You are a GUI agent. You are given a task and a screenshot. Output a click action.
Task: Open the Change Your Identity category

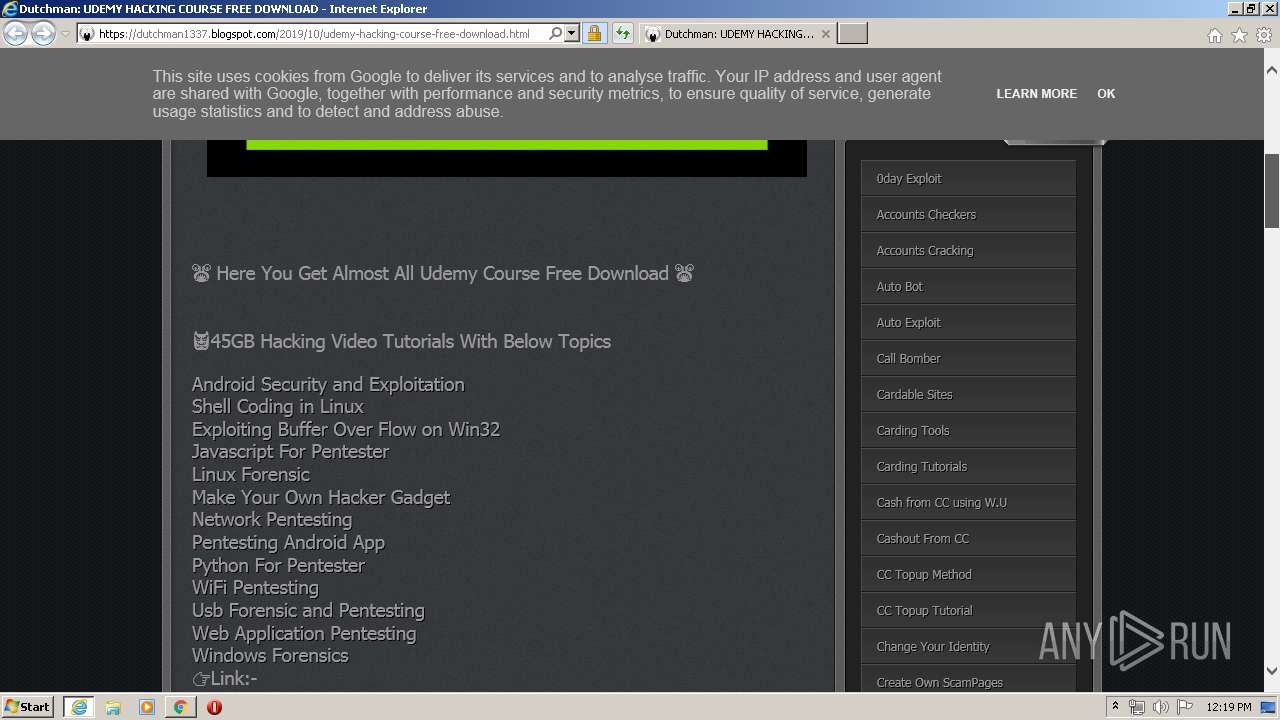click(968, 646)
